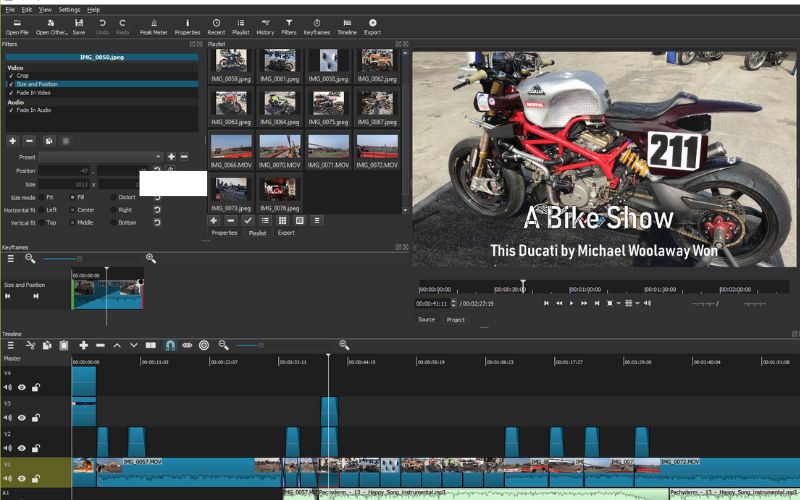800x500 pixels.
Task: Open the History panel
Action: click(x=265, y=27)
